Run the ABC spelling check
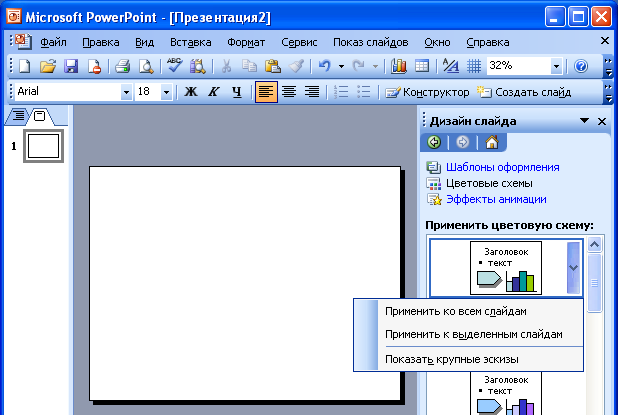This screenshot has height=415, width=618. (x=174, y=65)
